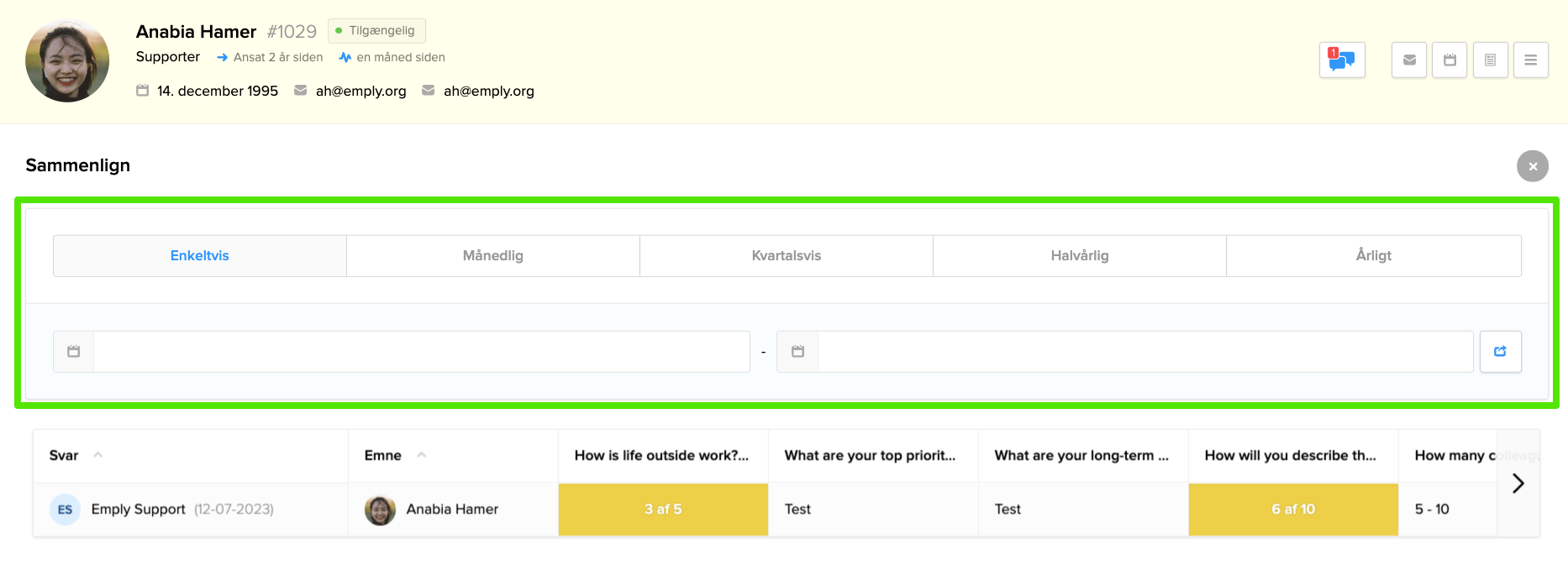Close the Sammenlign panel

coord(1532,166)
